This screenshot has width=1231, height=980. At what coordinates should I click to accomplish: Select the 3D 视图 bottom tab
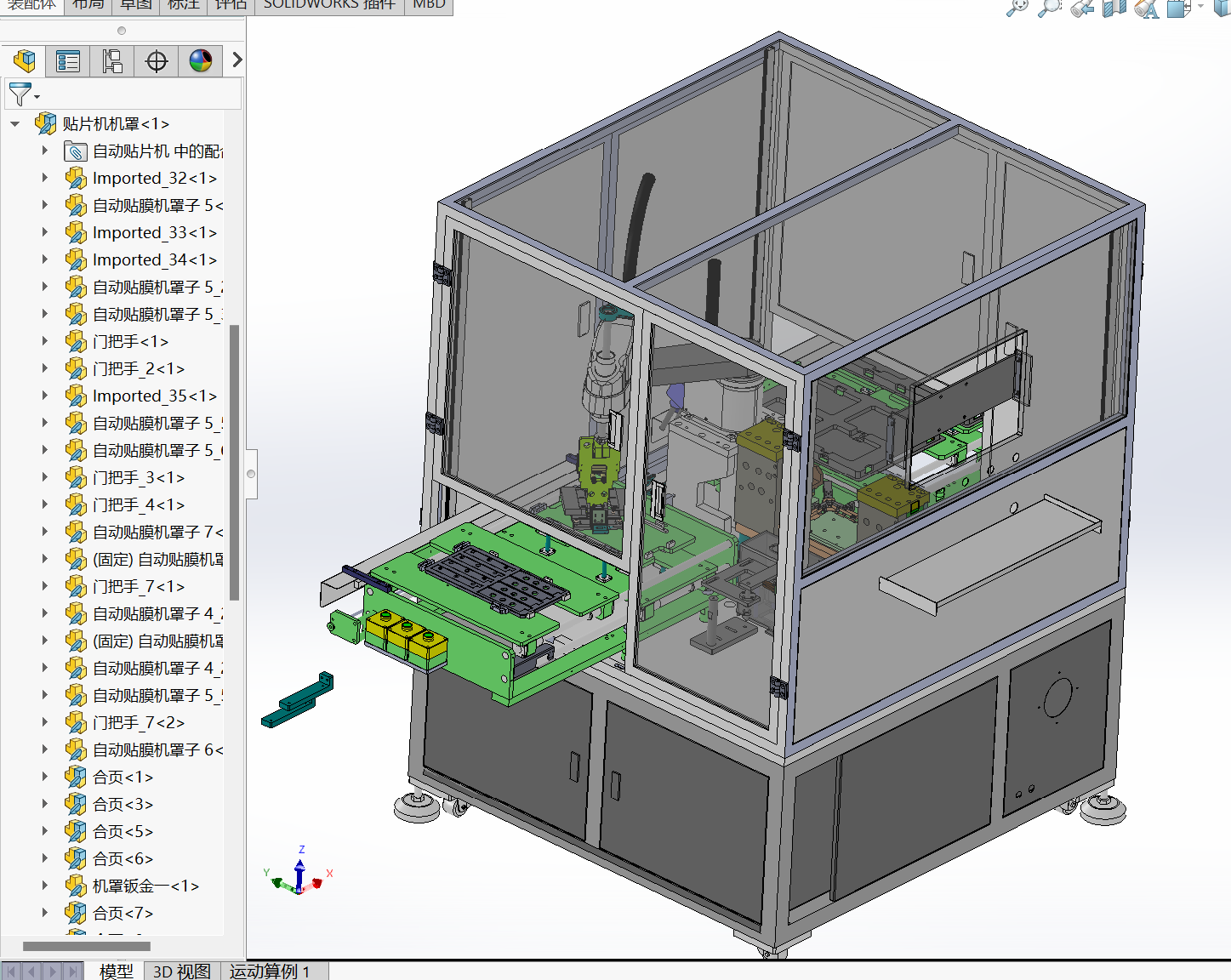point(182,971)
